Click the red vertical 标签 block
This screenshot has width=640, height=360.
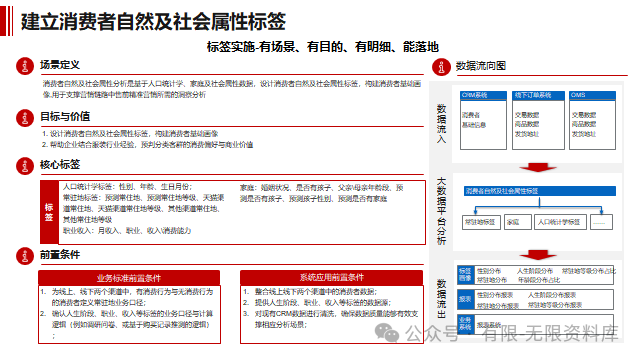pyautogui.click(x=49, y=212)
